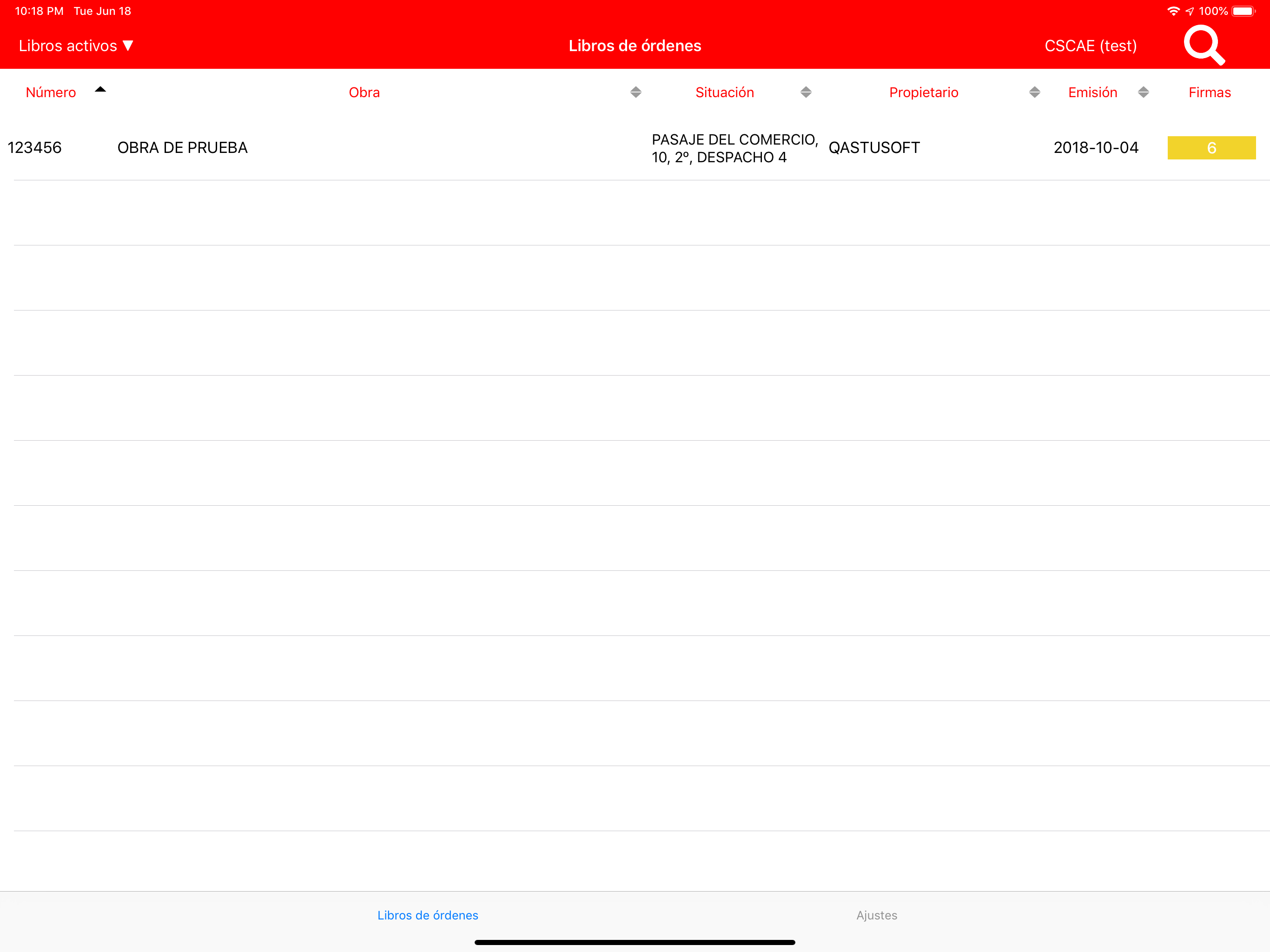Screen dimensions: 1270x952
Task: Open book number 123456
Action: [34, 147]
